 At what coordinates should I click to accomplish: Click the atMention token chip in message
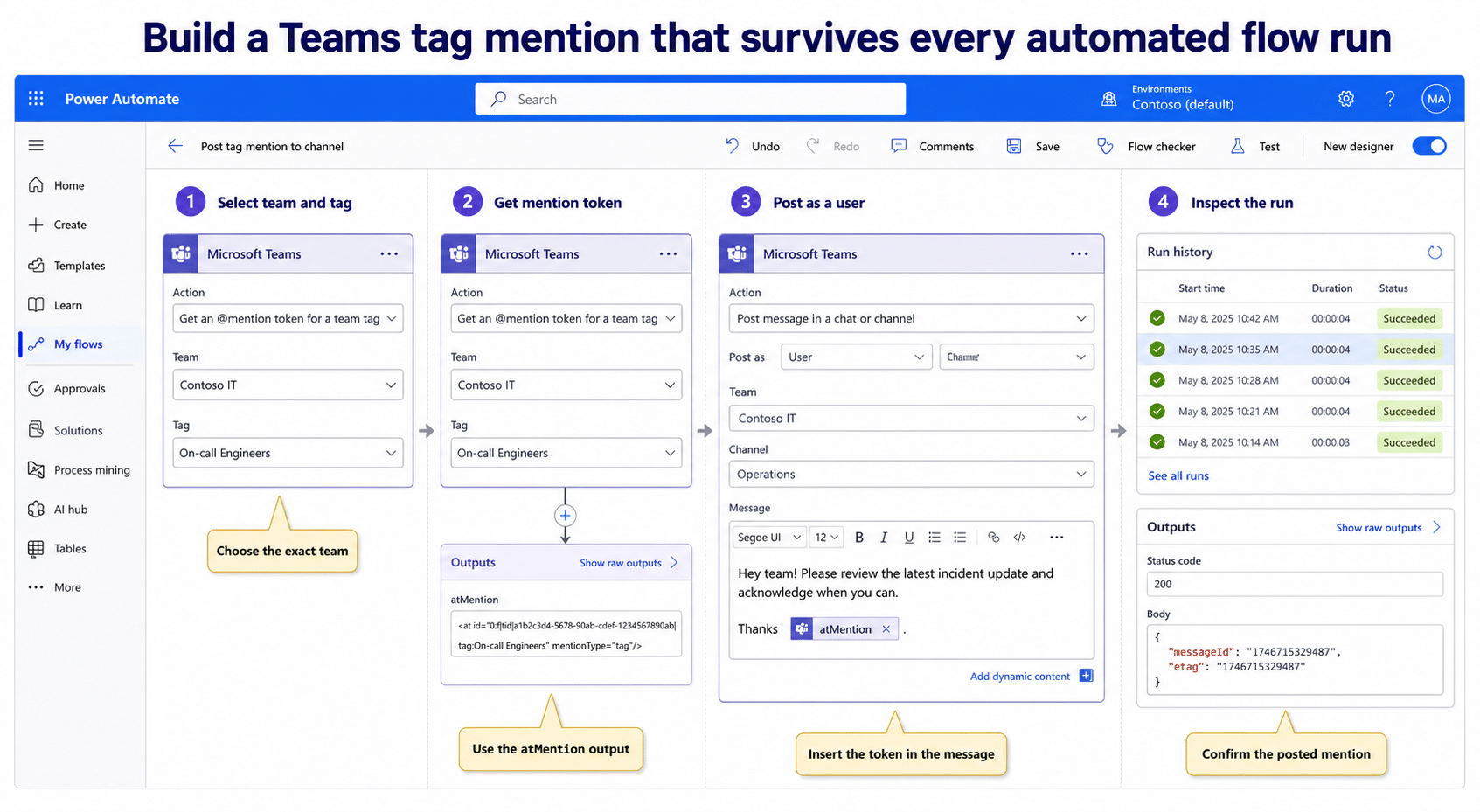pos(844,628)
